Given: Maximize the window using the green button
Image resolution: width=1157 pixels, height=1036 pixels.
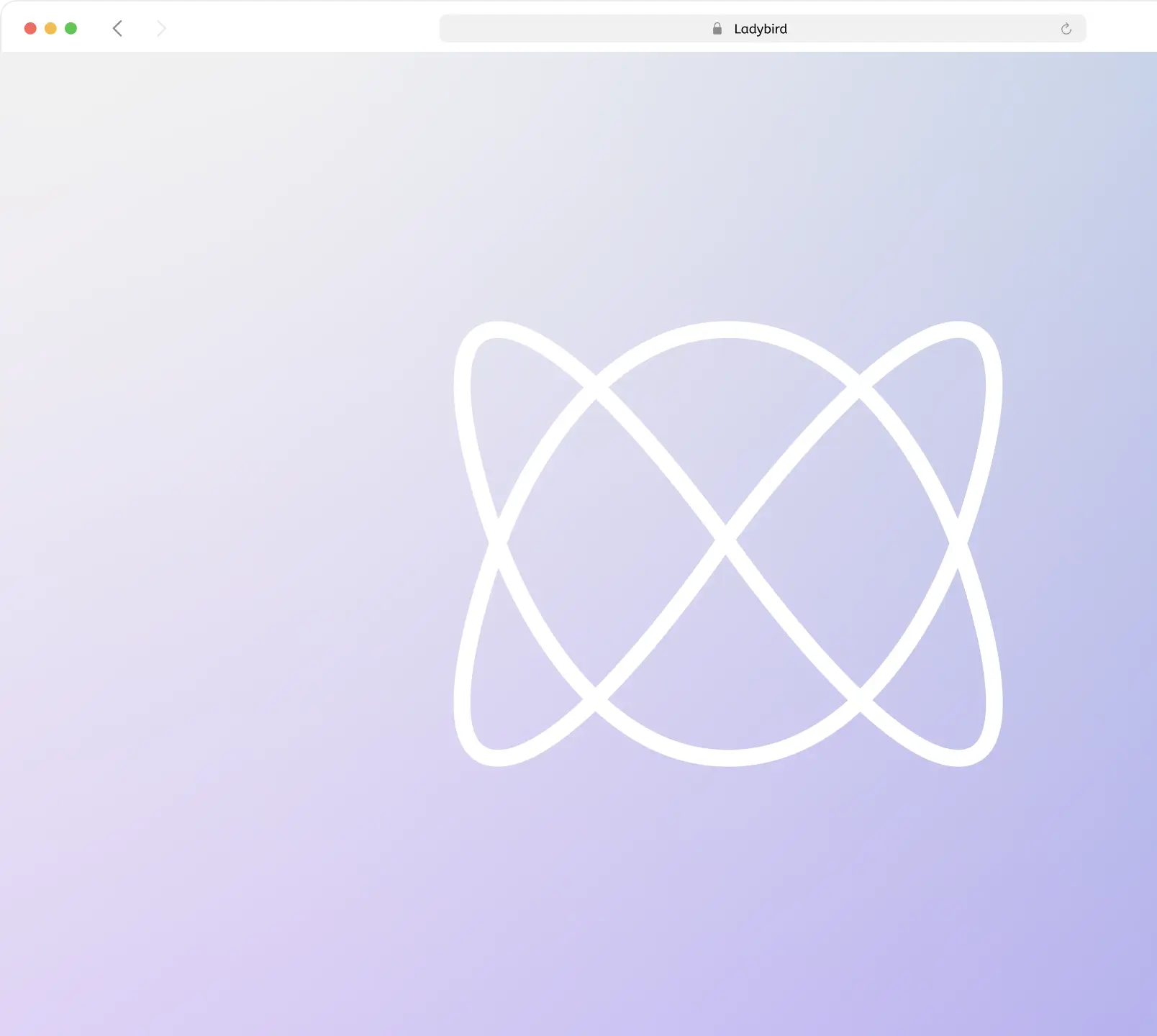Looking at the screenshot, I should [71, 29].
